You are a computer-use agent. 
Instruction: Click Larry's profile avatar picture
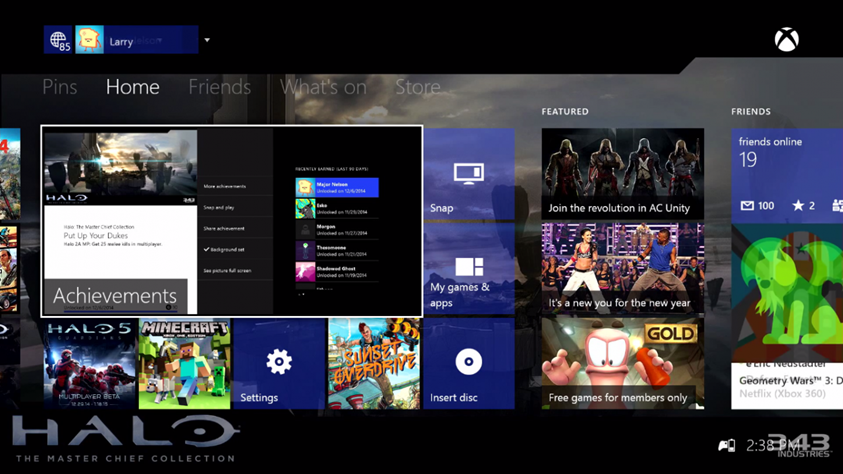coord(89,40)
